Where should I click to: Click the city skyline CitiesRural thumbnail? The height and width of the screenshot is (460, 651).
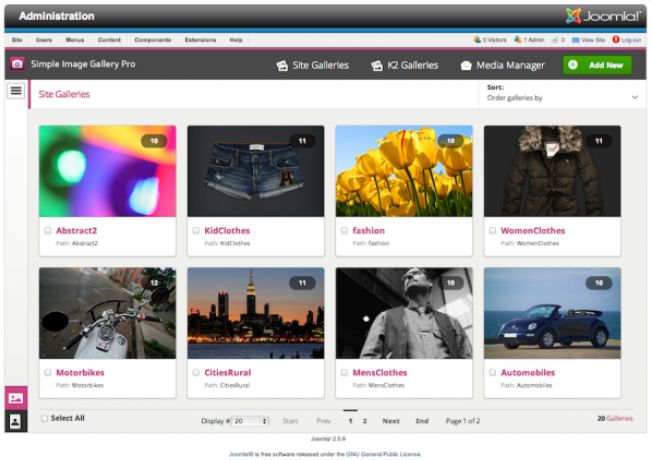pos(256,313)
